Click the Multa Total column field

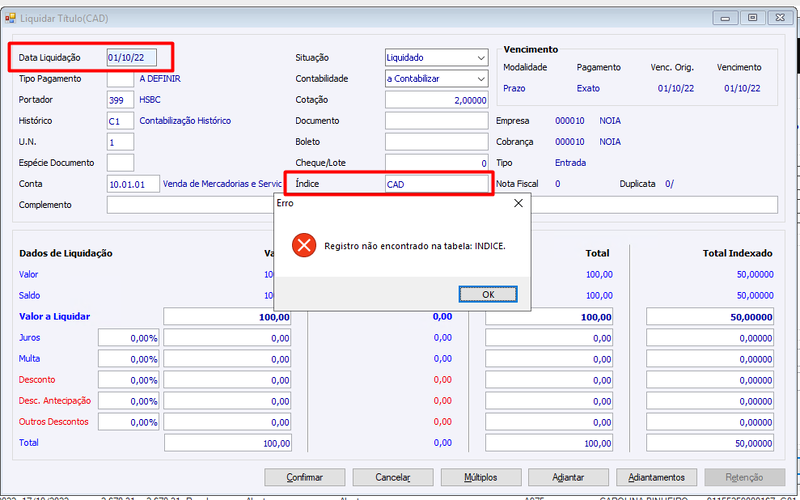[549, 359]
